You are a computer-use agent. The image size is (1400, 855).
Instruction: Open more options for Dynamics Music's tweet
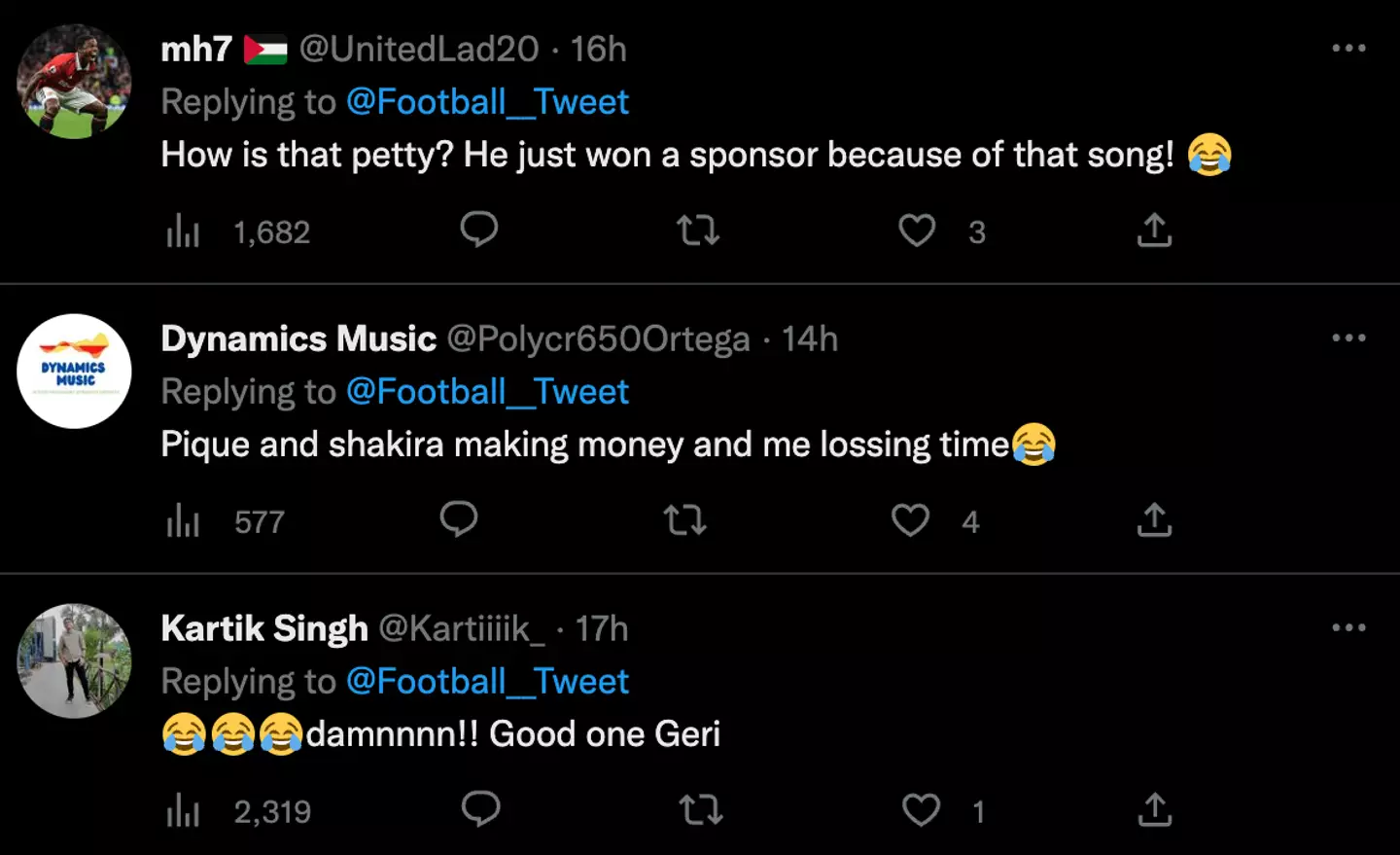[x=1349, y=338]
